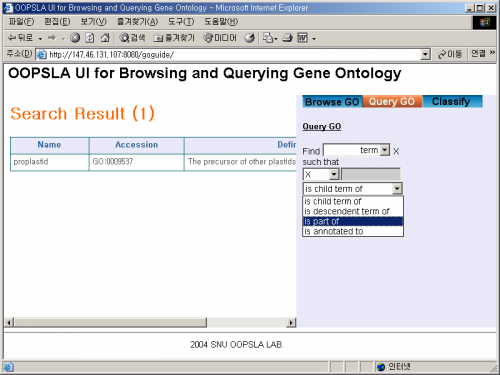Select 'is descendent term of' option
The image size is (500, 375).
pyautogui.click(x=353, y=211)
